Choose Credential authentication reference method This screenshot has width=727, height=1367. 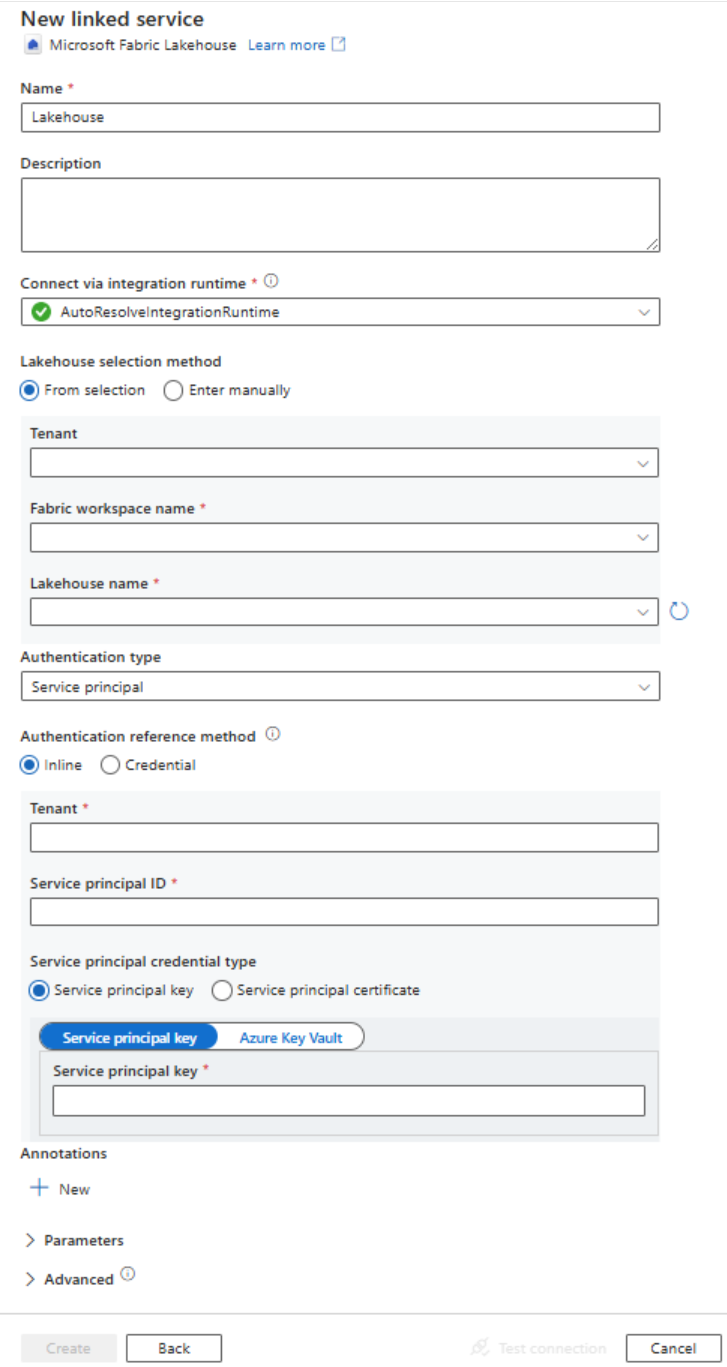(x=110, y=765)
